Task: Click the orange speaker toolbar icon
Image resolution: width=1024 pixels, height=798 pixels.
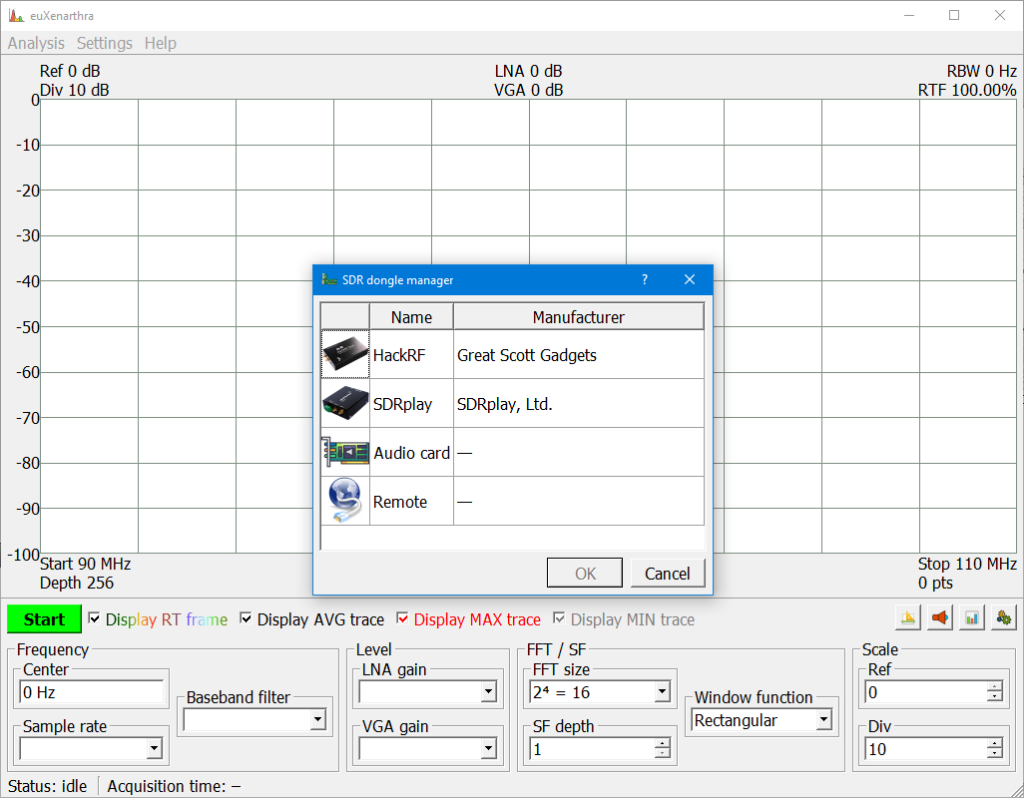Action: tap(940, 619)
